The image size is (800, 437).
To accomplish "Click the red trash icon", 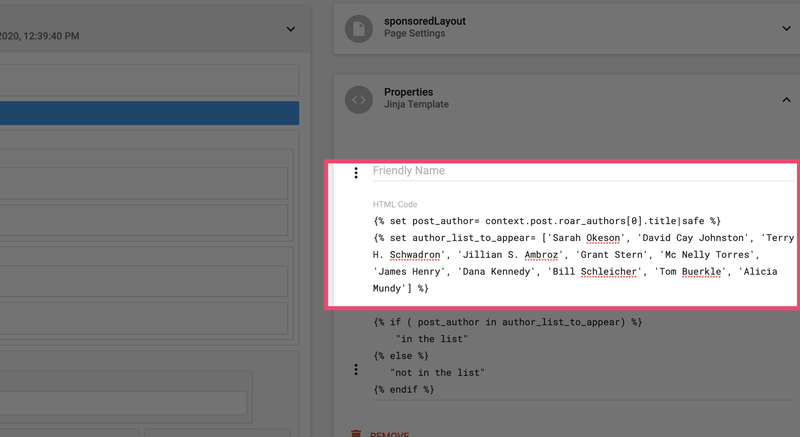I will click(356, 434).
